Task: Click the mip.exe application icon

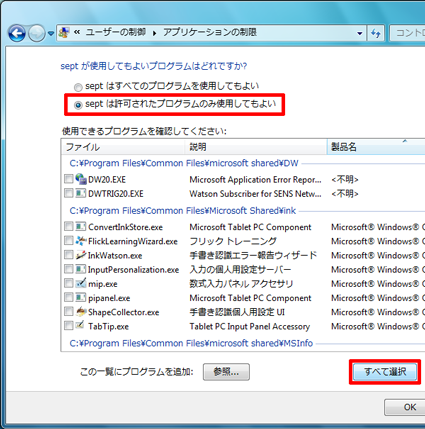Action: click(81, 283)
